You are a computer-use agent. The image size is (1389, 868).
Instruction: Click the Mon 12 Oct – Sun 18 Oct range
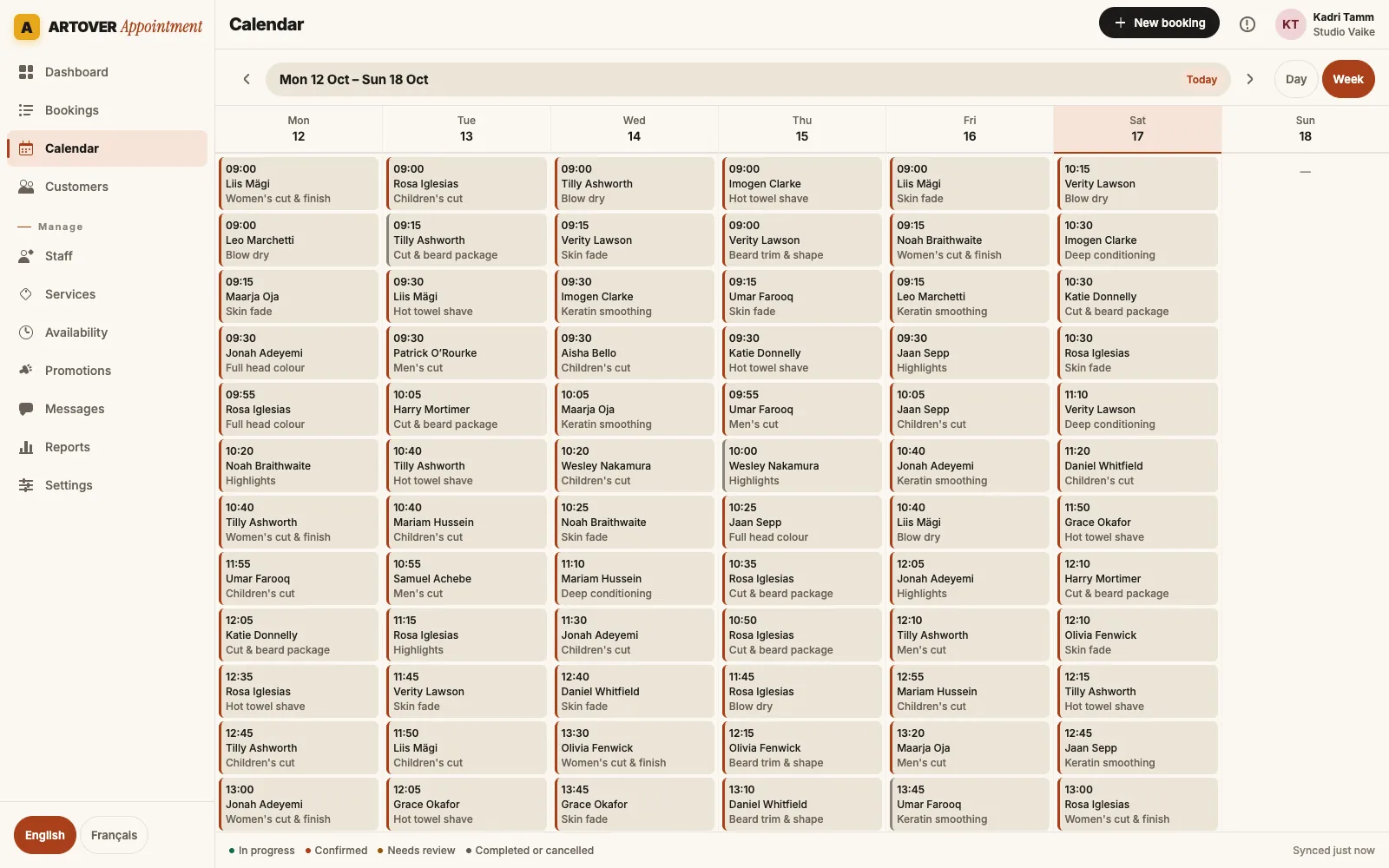(354, 80)
